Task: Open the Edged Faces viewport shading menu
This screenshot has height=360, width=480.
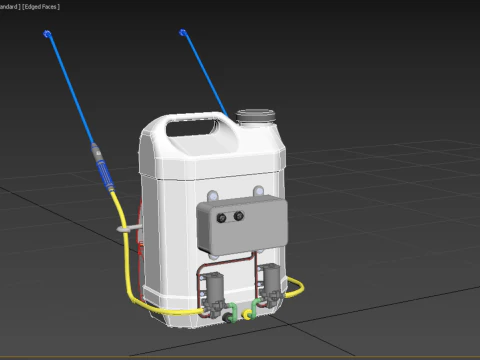Action: click(41, 7)
